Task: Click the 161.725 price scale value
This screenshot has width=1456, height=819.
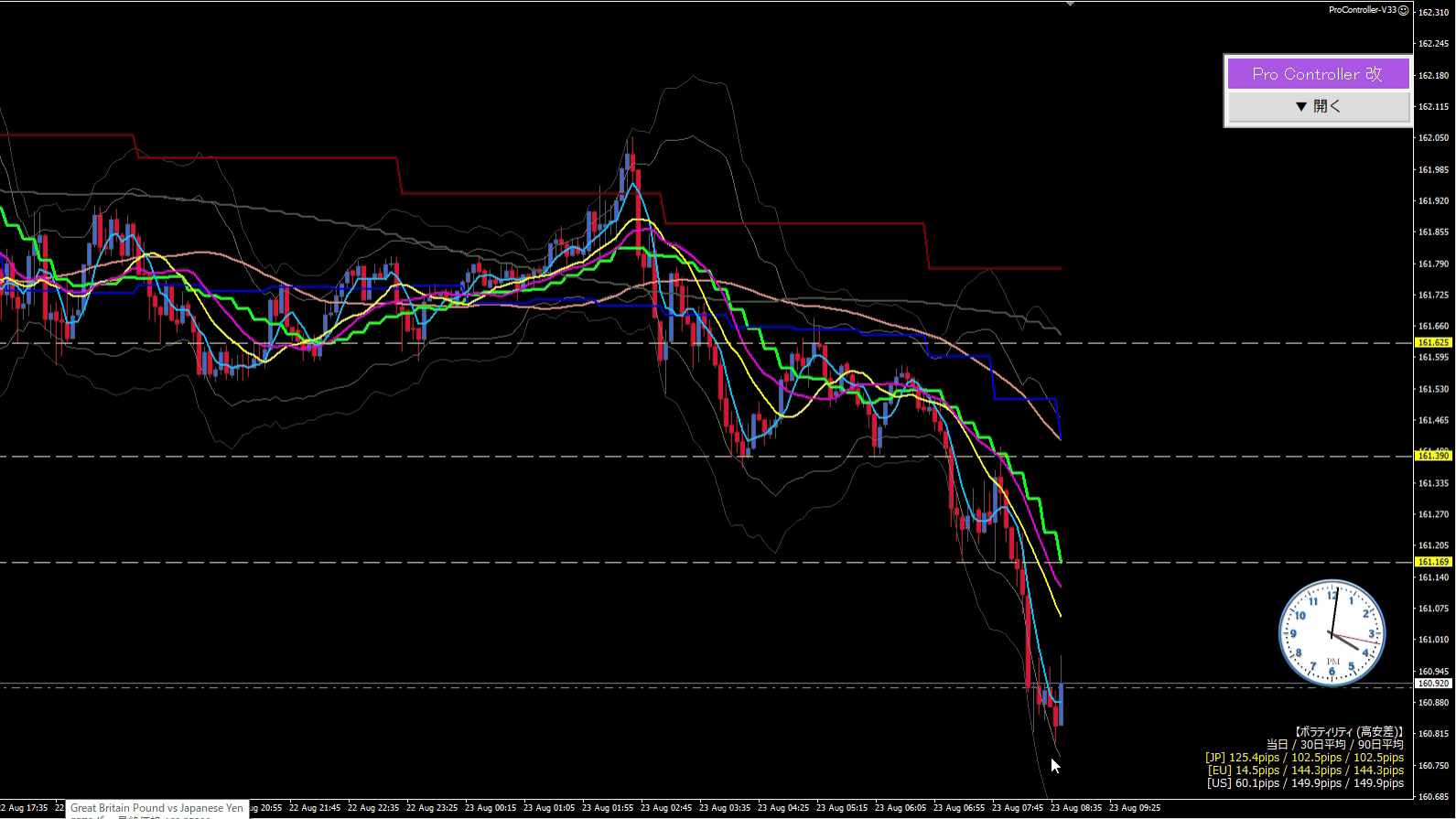Action: 1433,295
